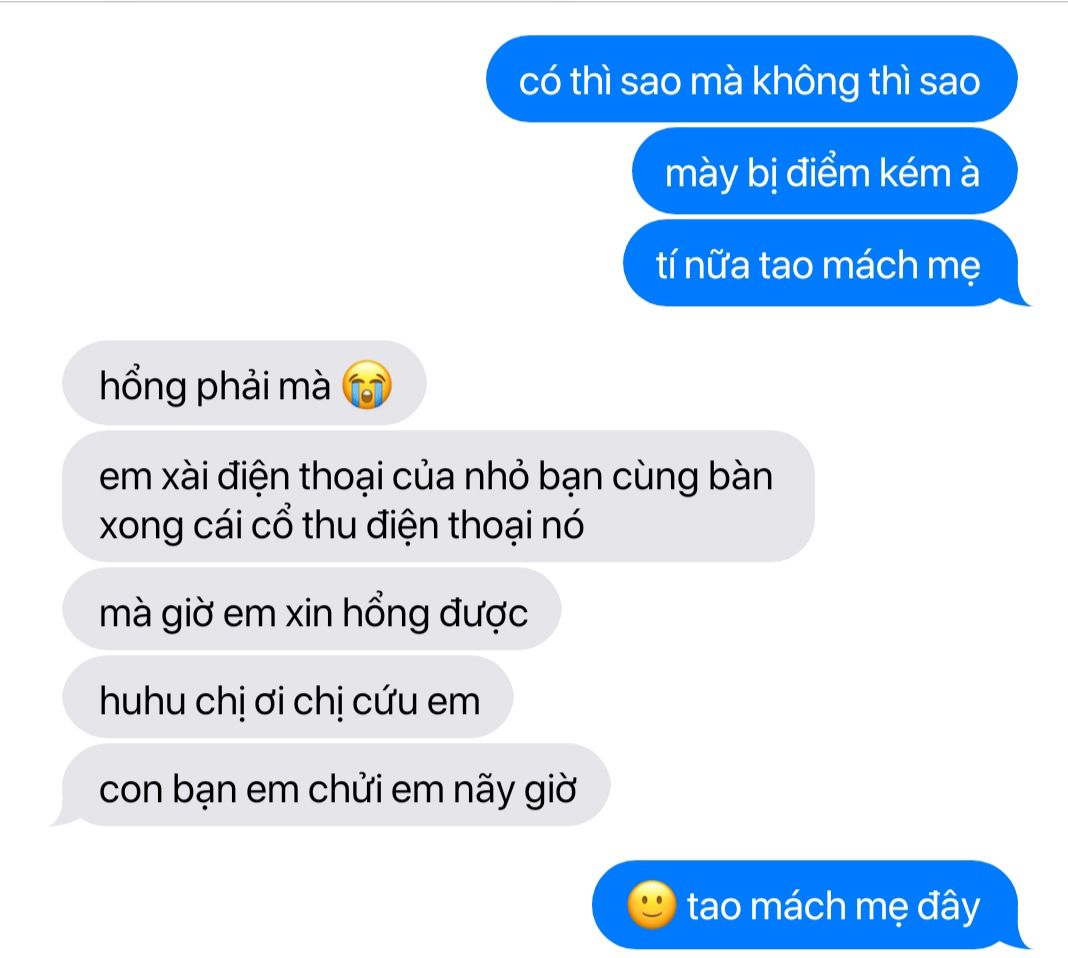Screen dimensions: 1068x958
Task: Click the "huhu chị ơi chị cứu em" bubble
Action: pos(287,698)
